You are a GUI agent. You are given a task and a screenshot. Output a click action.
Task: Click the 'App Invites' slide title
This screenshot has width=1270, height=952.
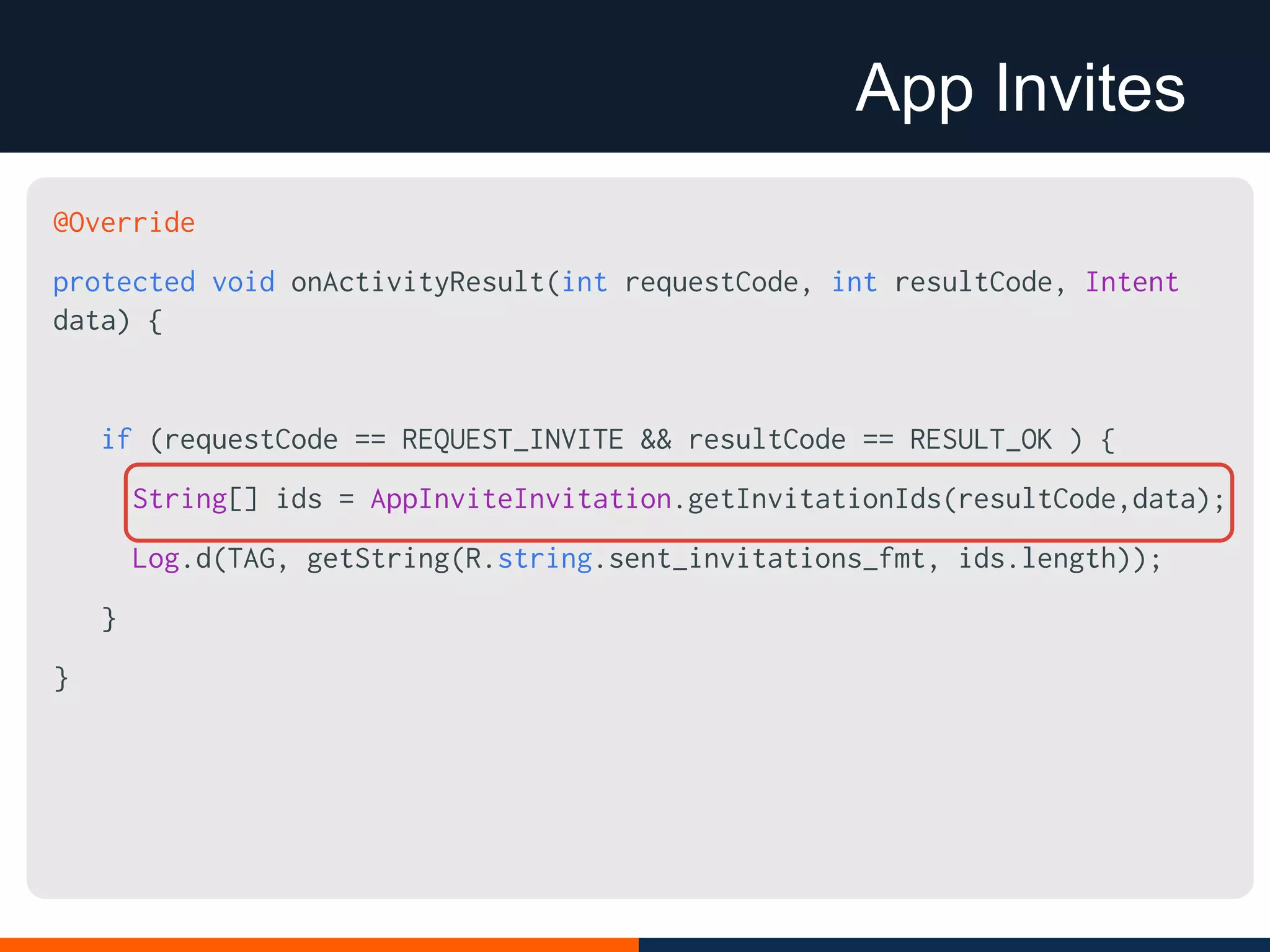click(x=1020, y=89)
